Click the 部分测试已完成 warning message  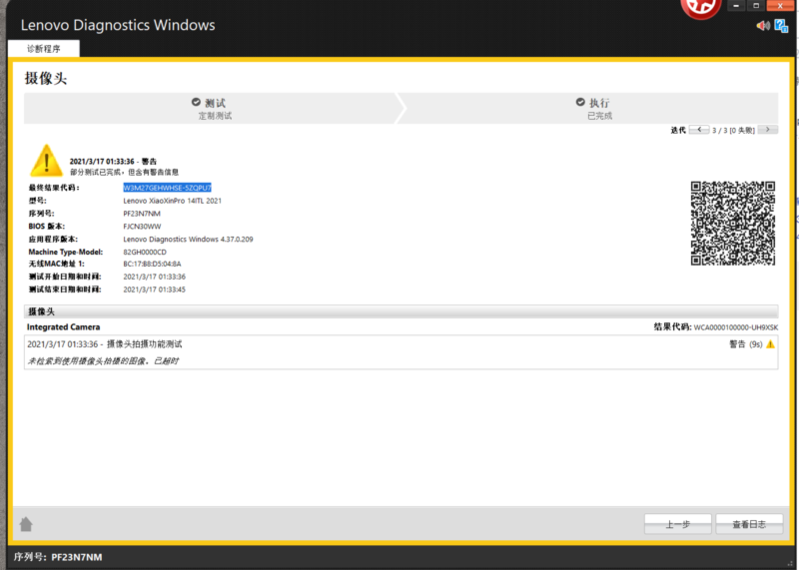click(124, 172)
